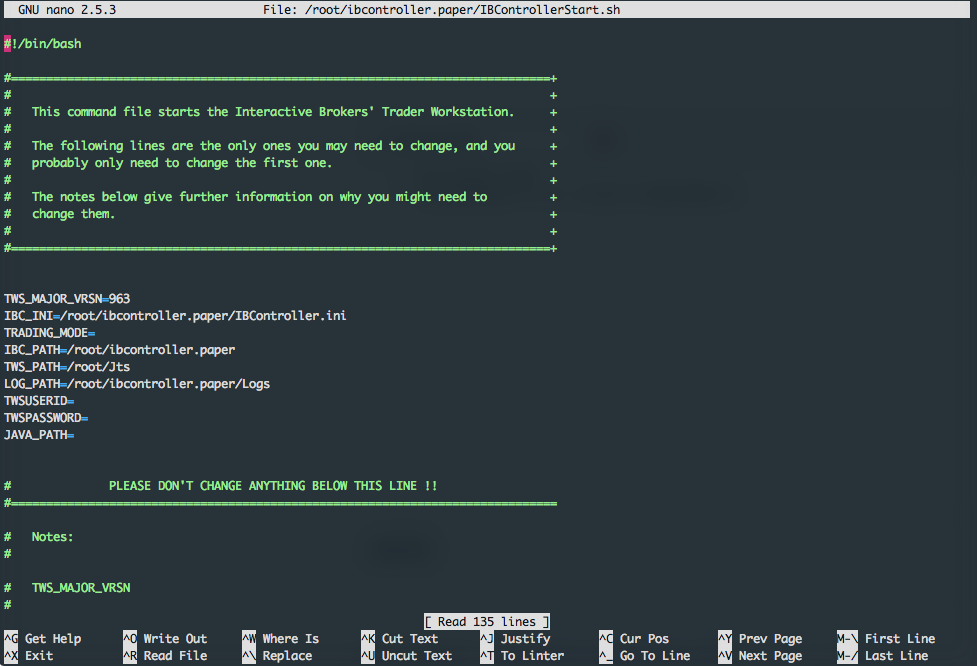Click the Exit shortcut at bottom
This screenshot has width=977, height=666.
click(39, 655)
